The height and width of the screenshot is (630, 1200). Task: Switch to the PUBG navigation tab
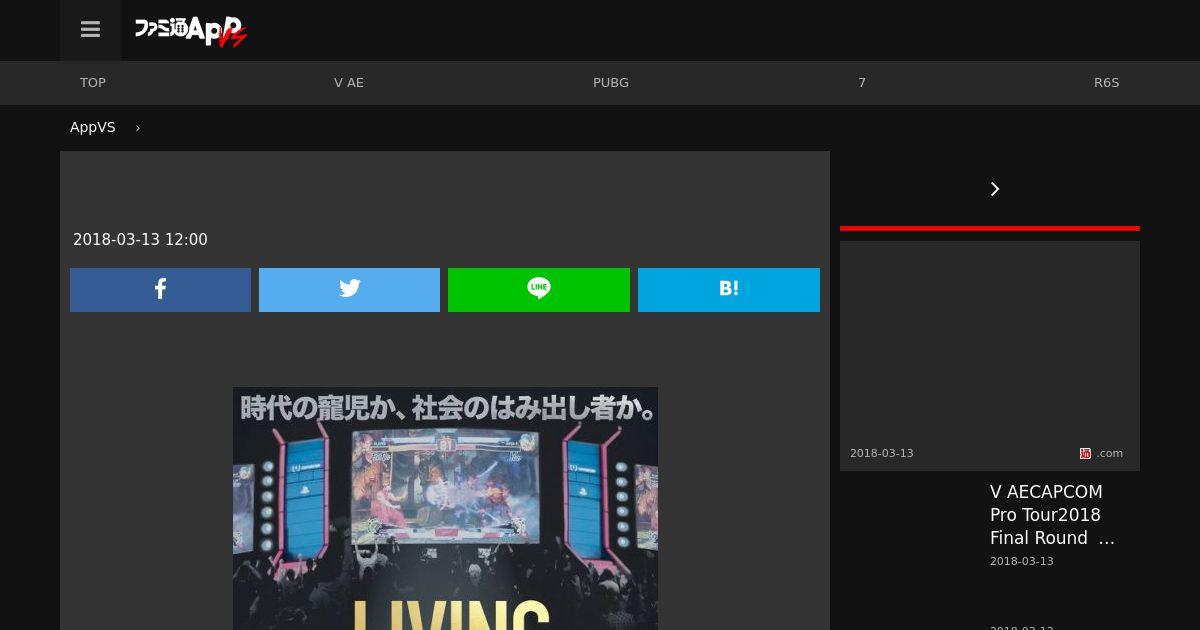tap(611, 83)
